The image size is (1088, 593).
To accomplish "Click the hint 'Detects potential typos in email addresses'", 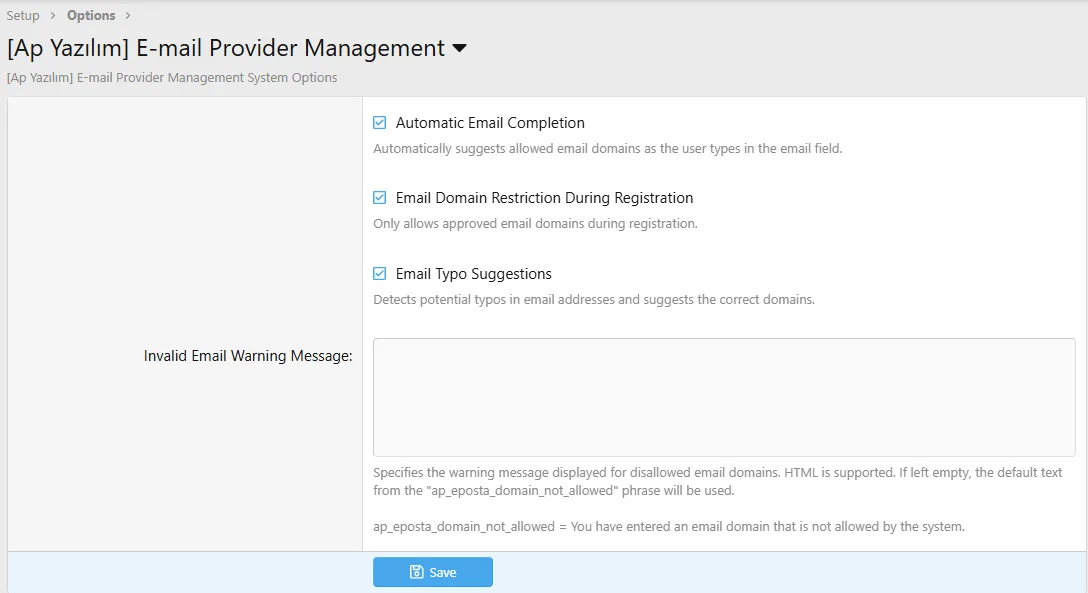I will (x=594, y=300).
